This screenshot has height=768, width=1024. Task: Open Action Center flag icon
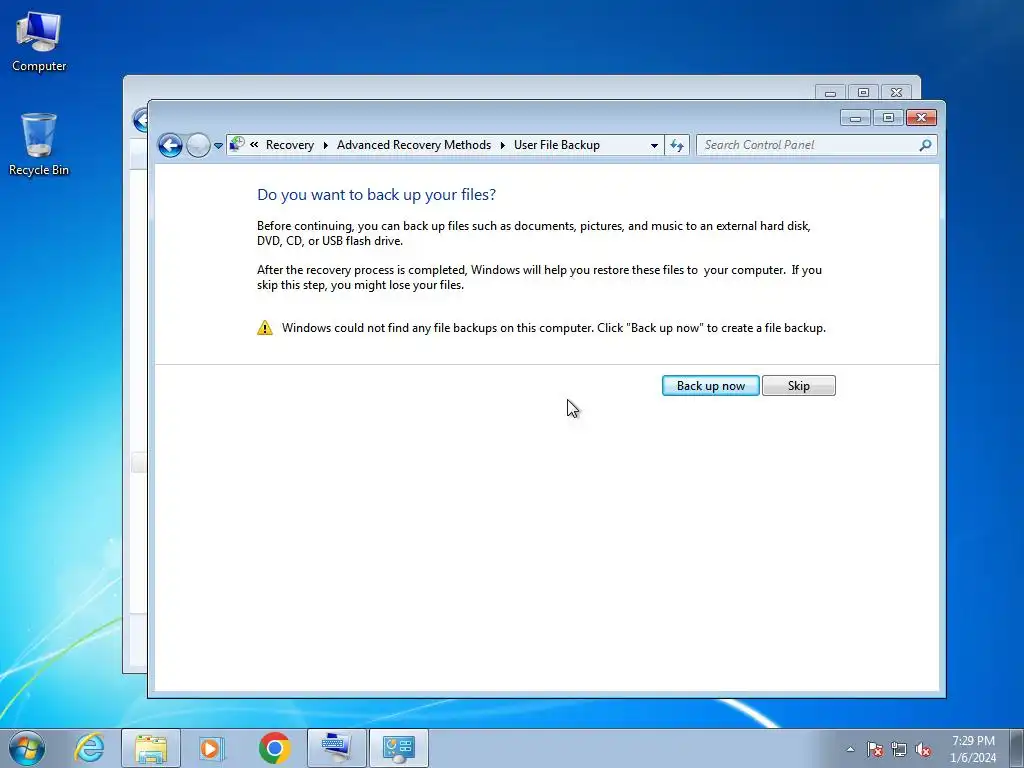(x=875, y=749)
